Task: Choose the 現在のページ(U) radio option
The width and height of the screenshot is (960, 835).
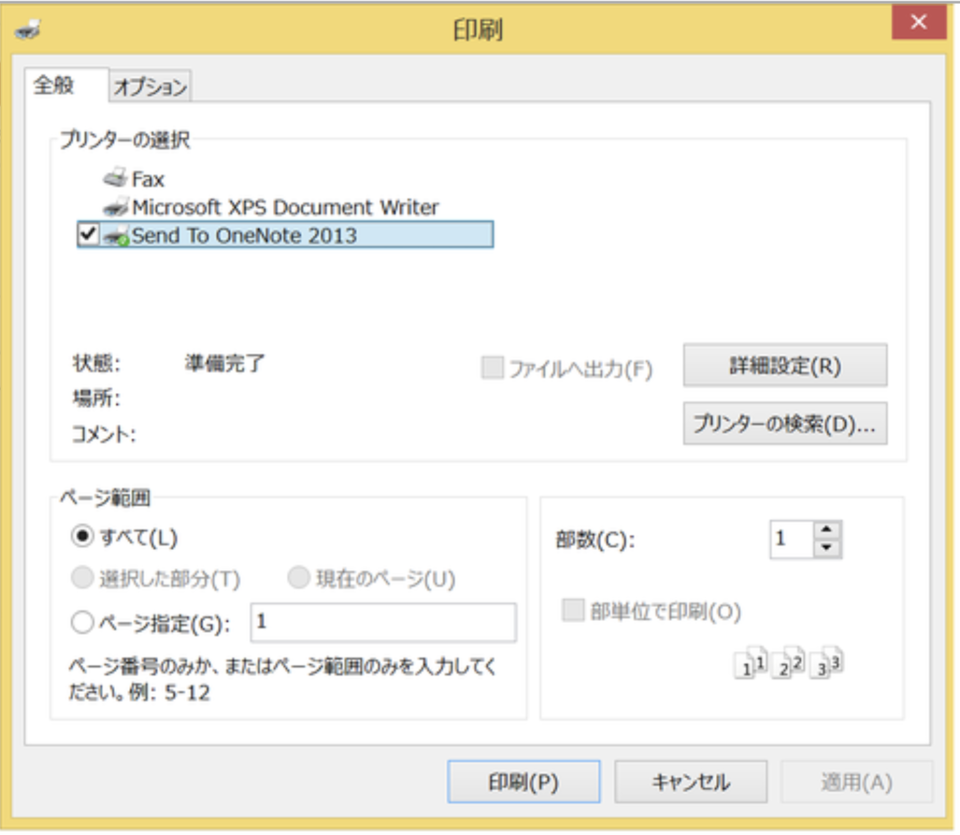Action: coord(298,577)
